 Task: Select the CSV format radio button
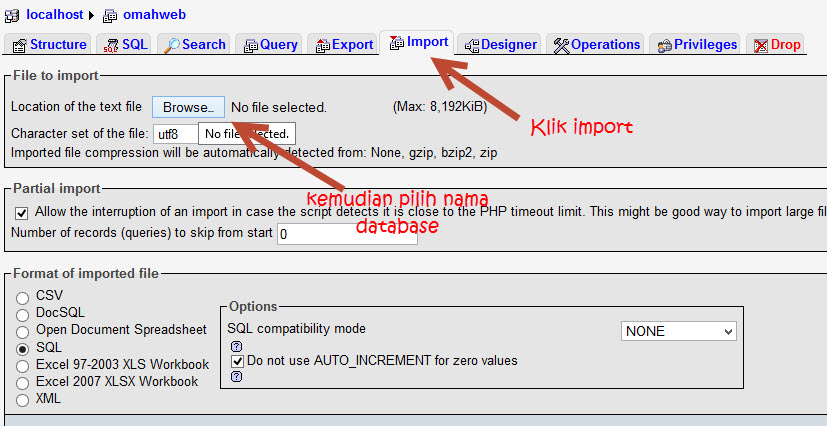point(23,297)
